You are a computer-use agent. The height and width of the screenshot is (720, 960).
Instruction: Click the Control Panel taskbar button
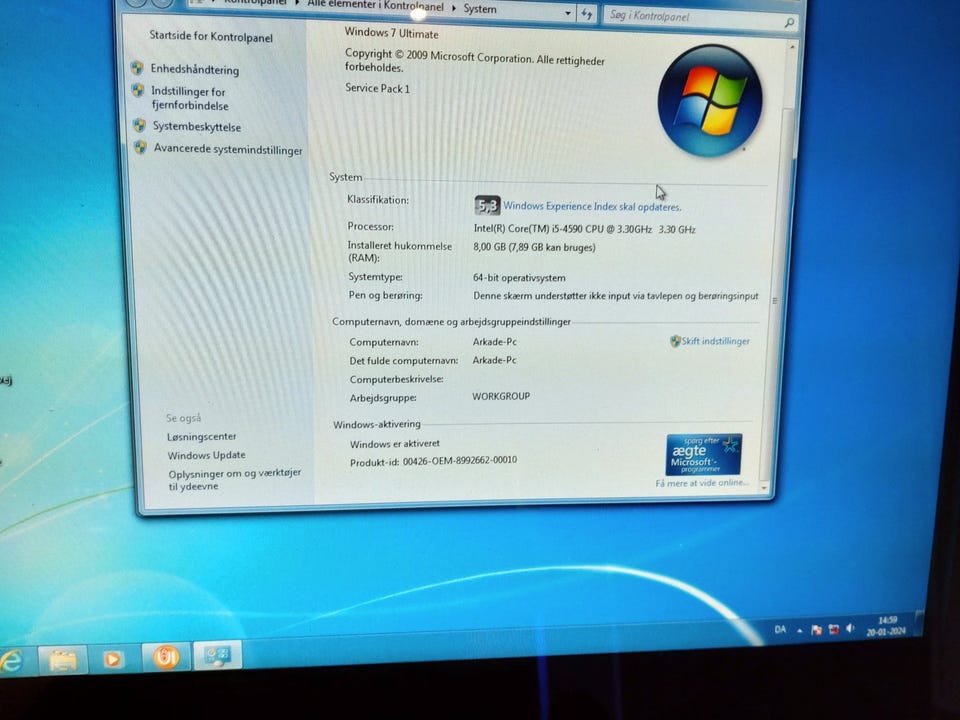217,655
